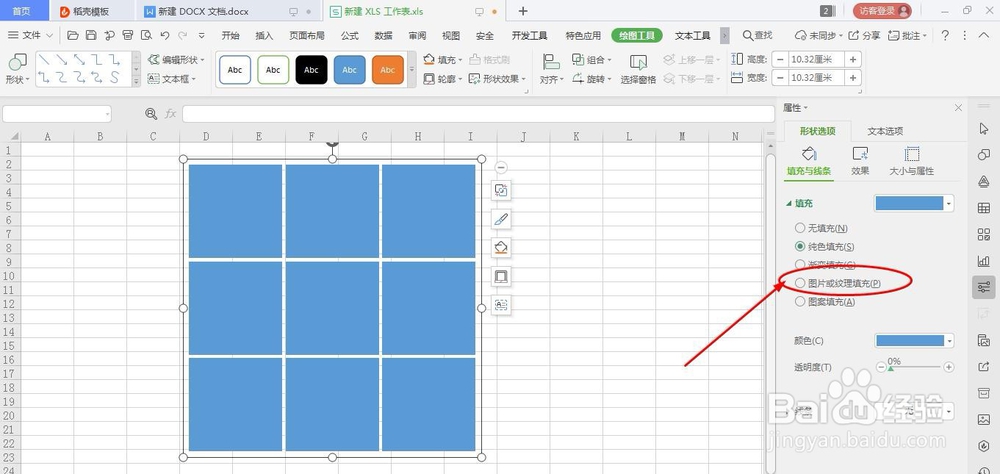Screen dimensions: 1000x474
Task: Collapse the 填充 section triangle in panel
Action: [x=789, y=204]
